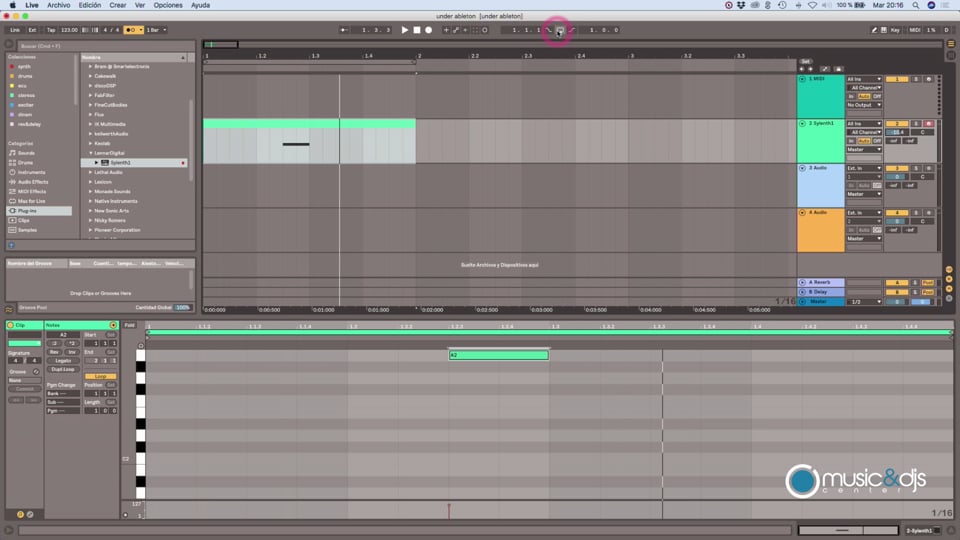Toggle the loop switch in transport bar
Screen dimensions: 960x540
coord(560,30)
